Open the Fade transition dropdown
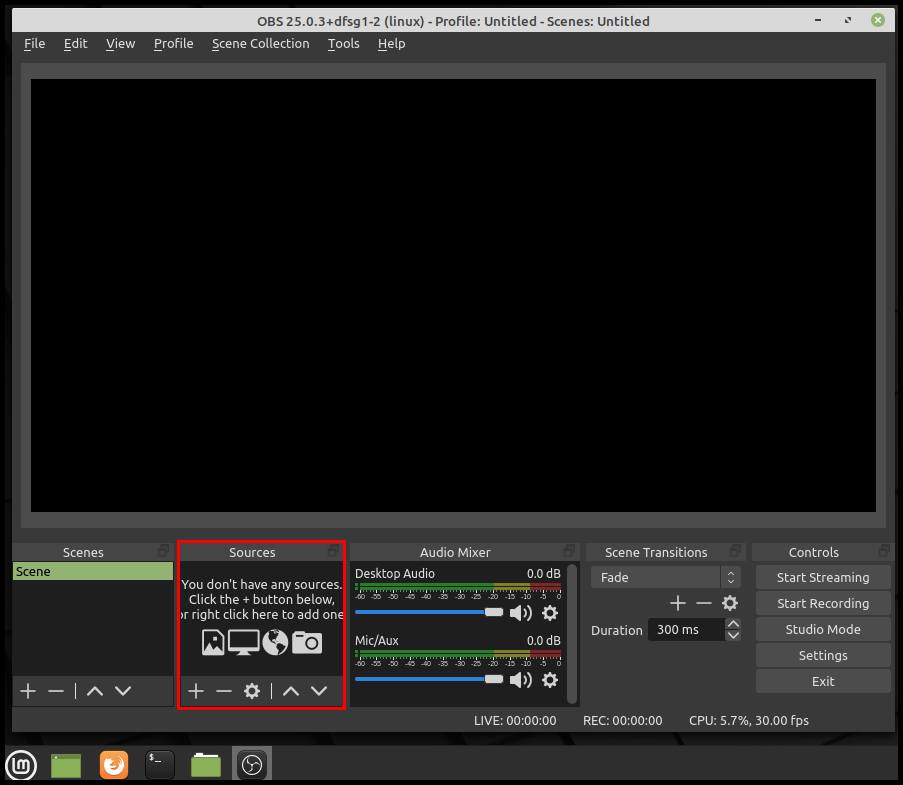 [x=666, y=577]
